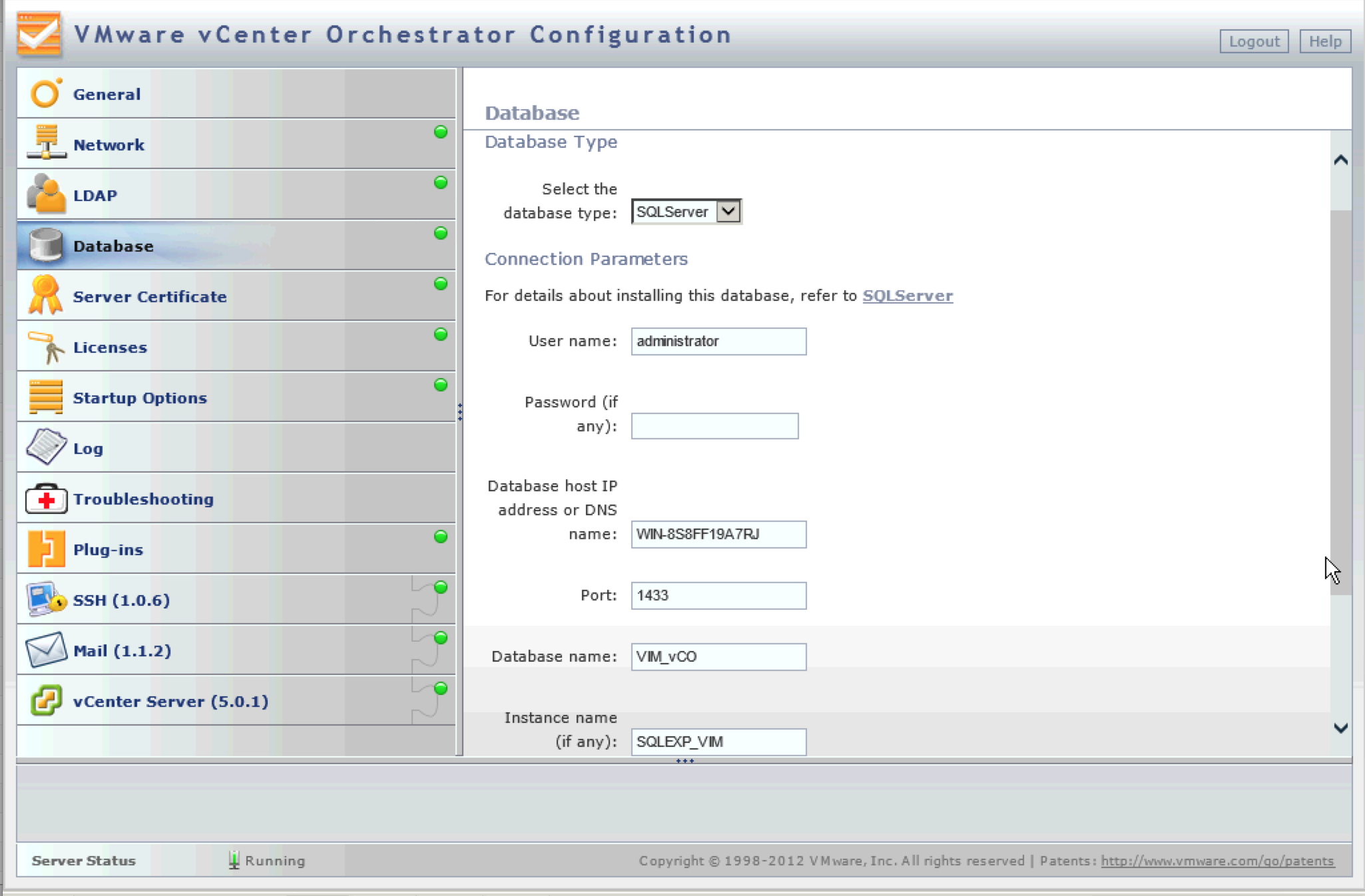Click the Logout button
1365x896 pixels.
1254,41
